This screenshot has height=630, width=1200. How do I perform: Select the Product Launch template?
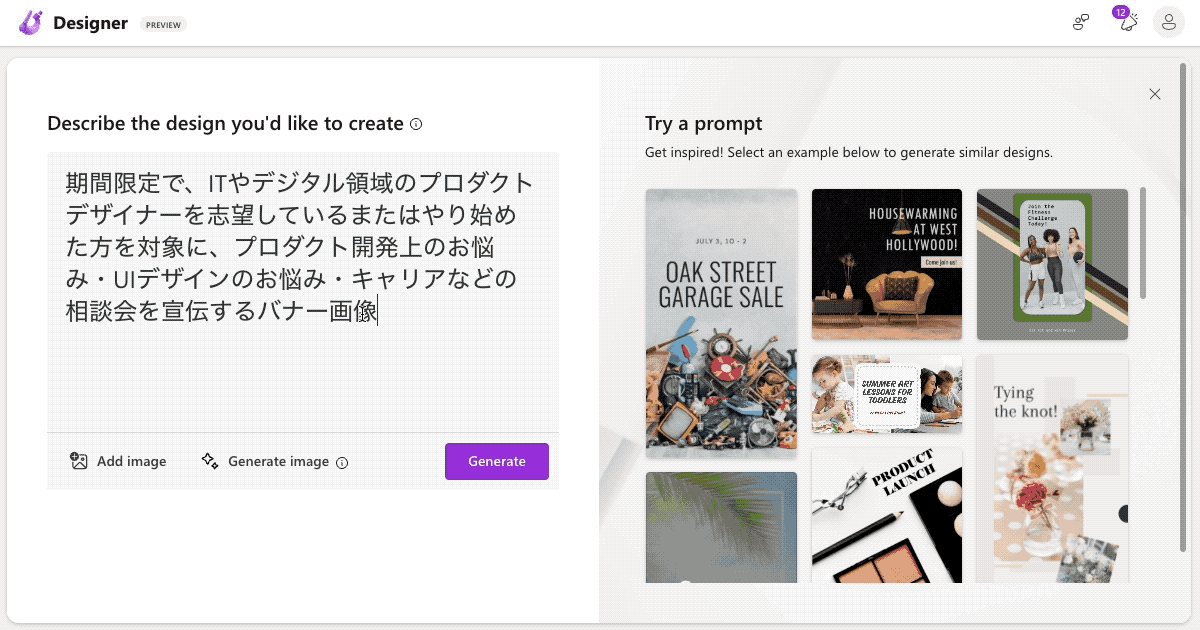click(x=886, y=515)
